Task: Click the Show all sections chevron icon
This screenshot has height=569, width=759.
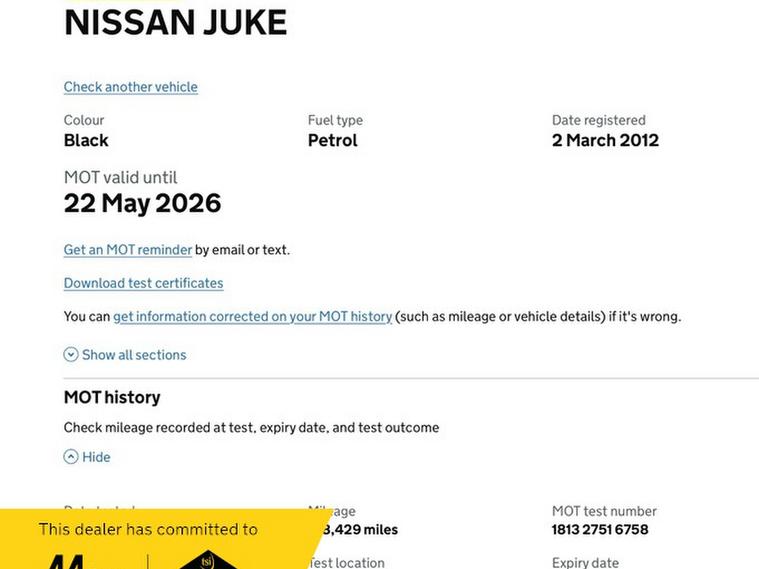Action: coord(71,355)
